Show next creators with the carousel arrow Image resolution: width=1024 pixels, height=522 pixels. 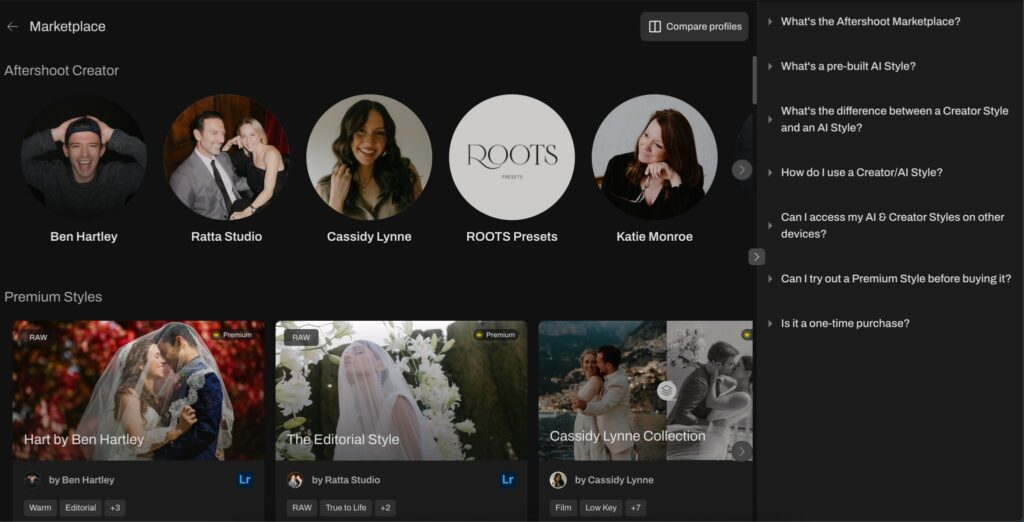point(742,170)
